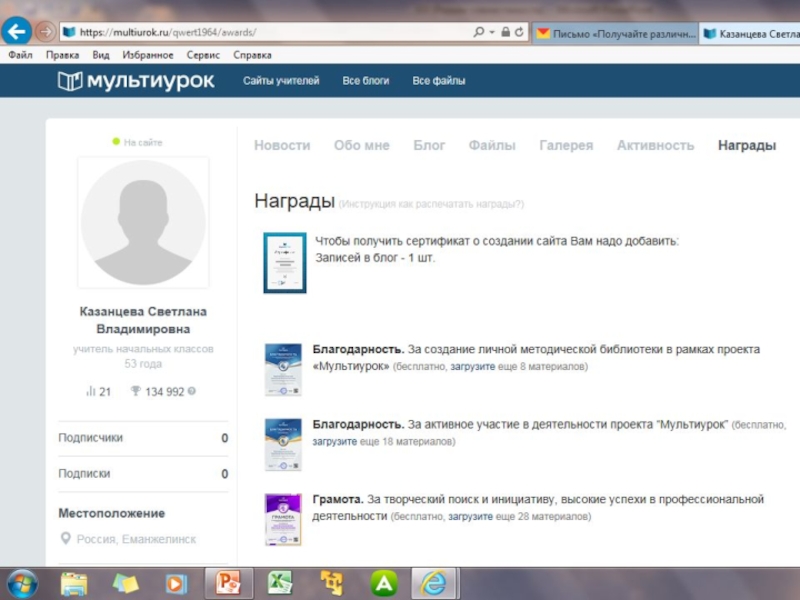Click the help icon after 134 992
The width and height of the screenshot is (800, 600).
(192, 391)
